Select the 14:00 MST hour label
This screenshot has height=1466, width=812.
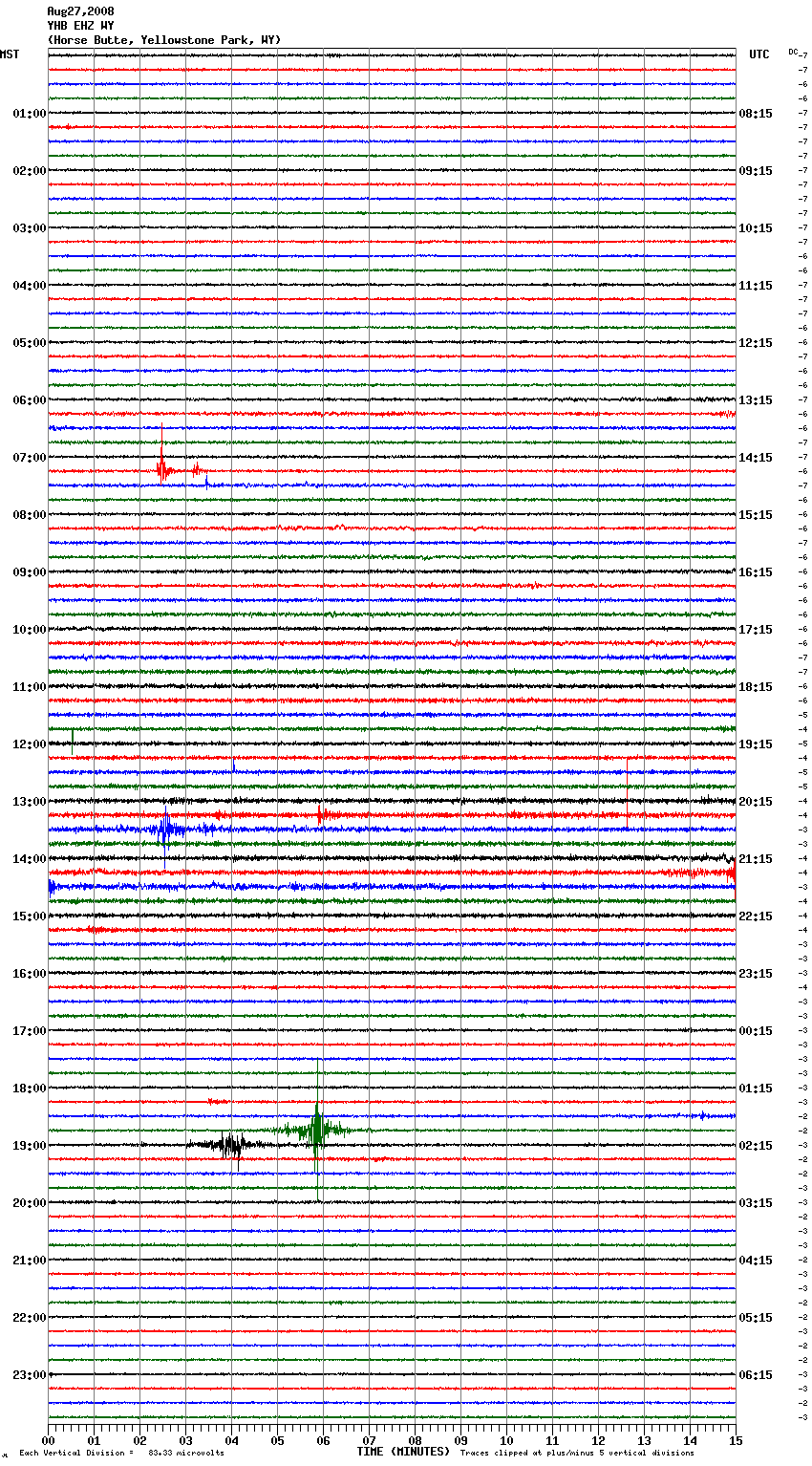click(30, 859)
